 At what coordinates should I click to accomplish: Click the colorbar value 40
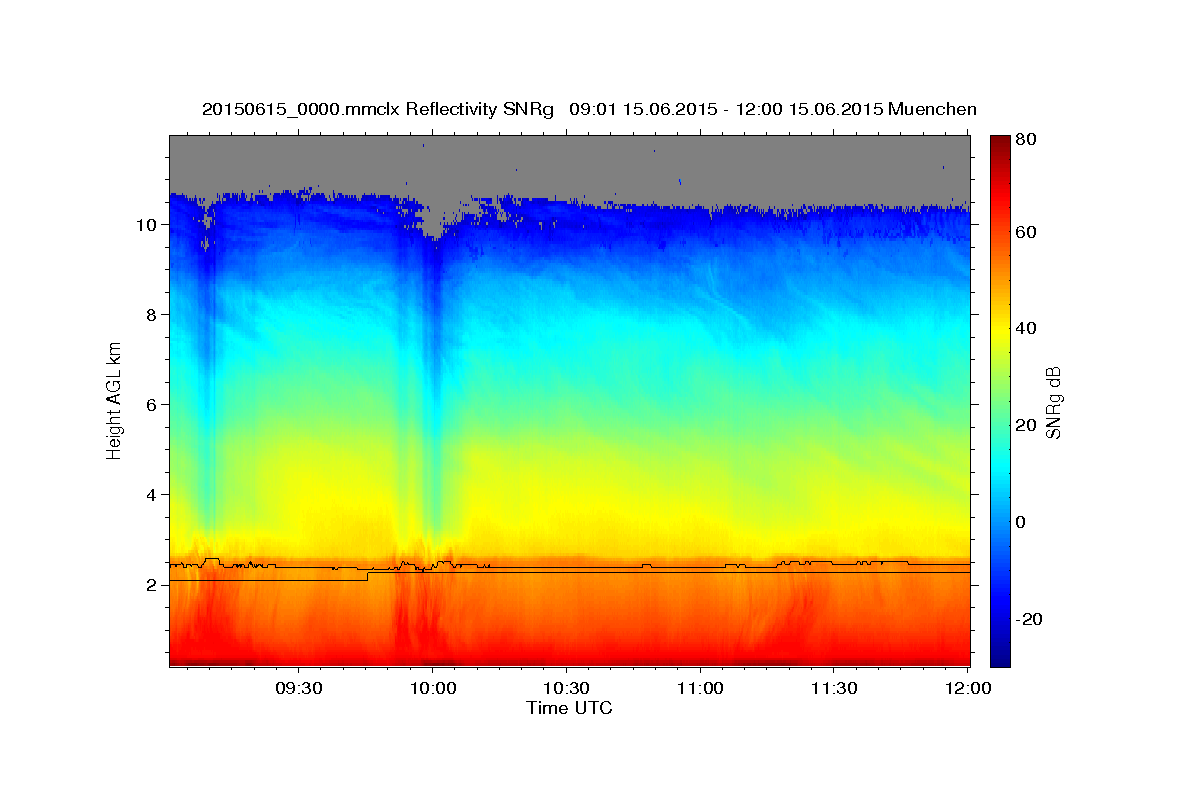(x=1028, y=328)
